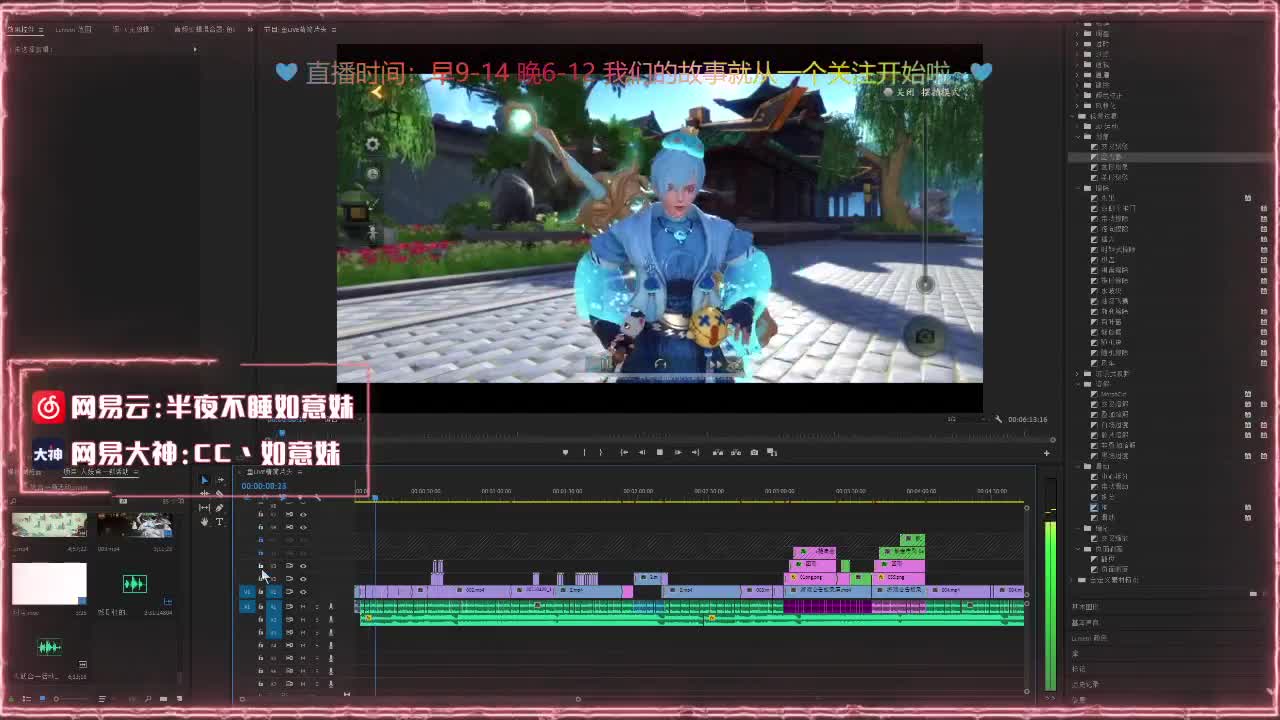
Task: Click the blue timeline timecode 00:00:08:23
Action: (x=264, y=486)
